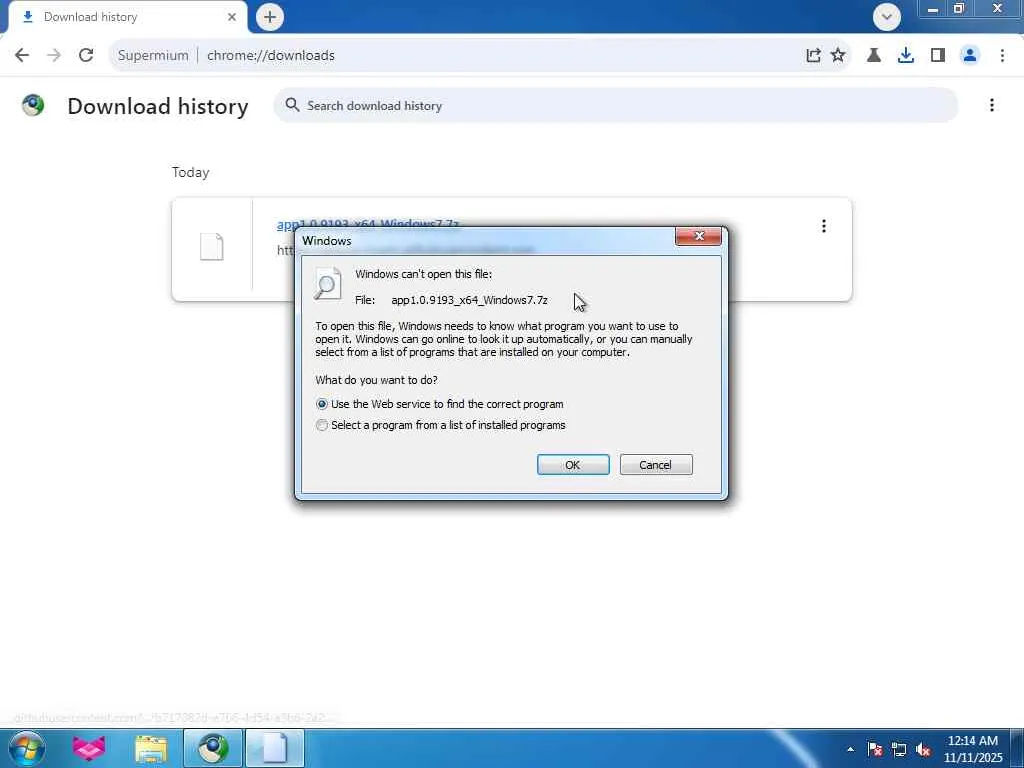Reload the downloads page

(86, 56)
